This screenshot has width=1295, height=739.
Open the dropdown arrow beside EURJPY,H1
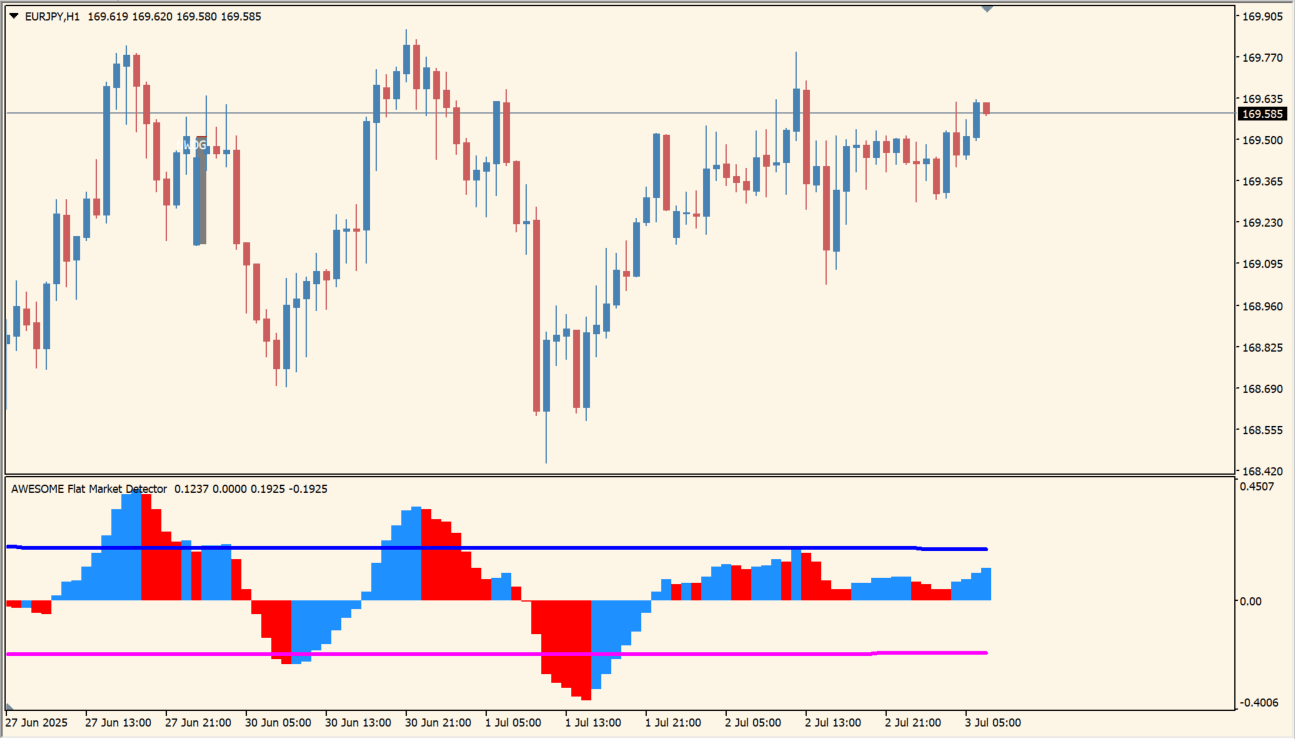[14, 16]
